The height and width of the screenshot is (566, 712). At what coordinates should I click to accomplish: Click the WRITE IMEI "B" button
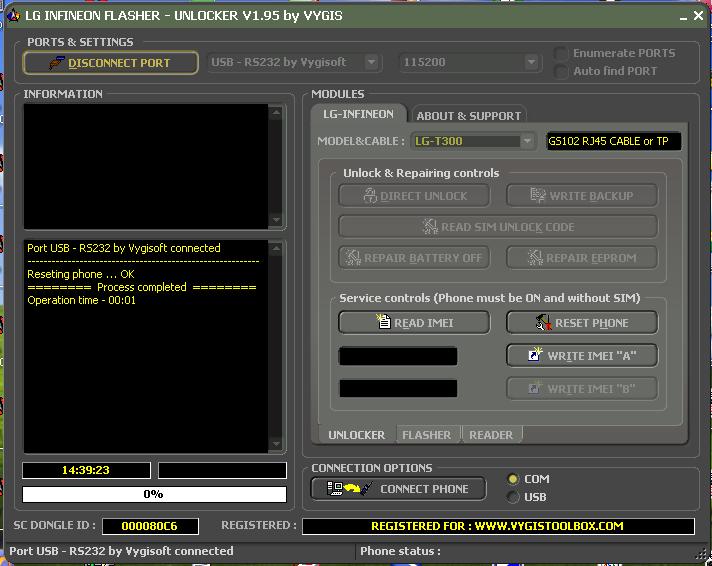[x=582, y=389]
